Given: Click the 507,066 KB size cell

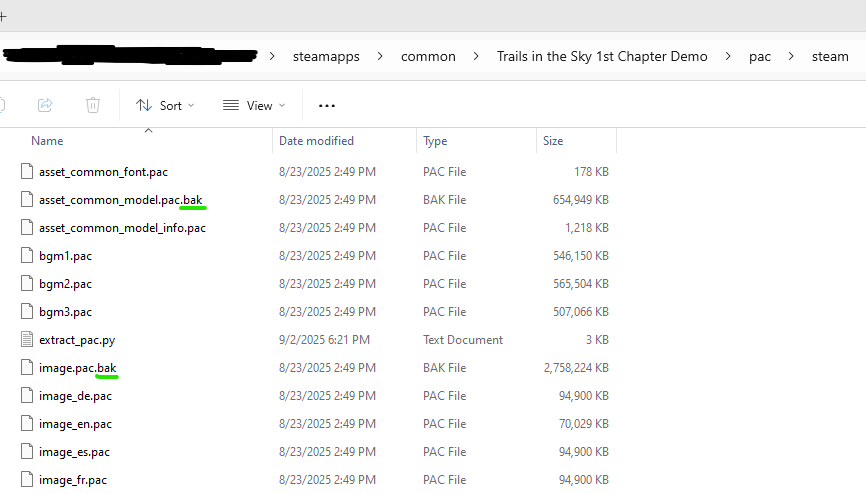Looking at the screenshot, I should pyautogui.click(x=581, y=312).
